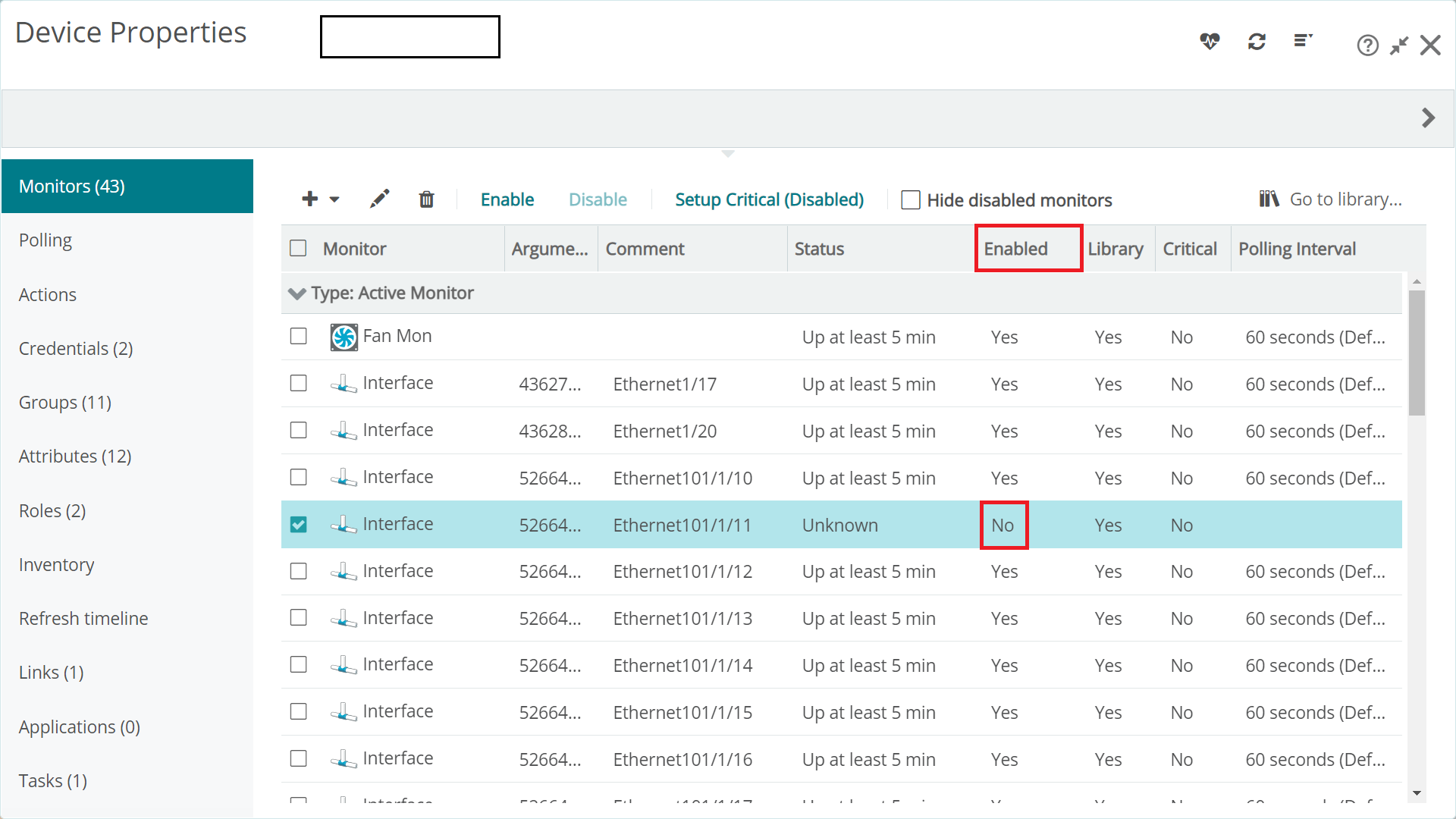Screen dimensions: 1456x819
Task: Click the Fan Mon monitor icon
Action: 344,337
